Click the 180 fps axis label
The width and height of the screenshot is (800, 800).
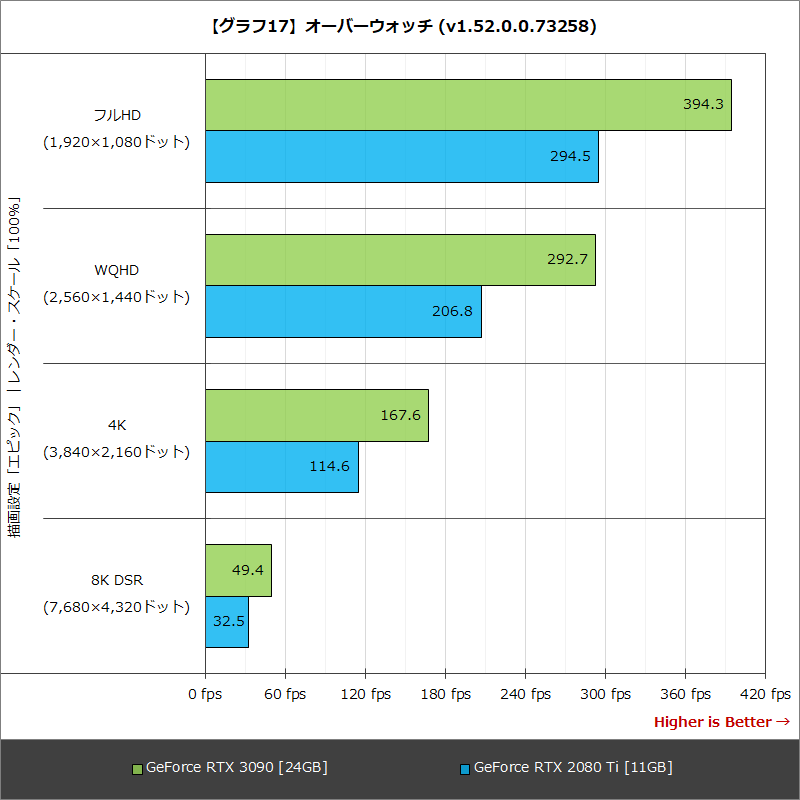[x=445, y=694]
